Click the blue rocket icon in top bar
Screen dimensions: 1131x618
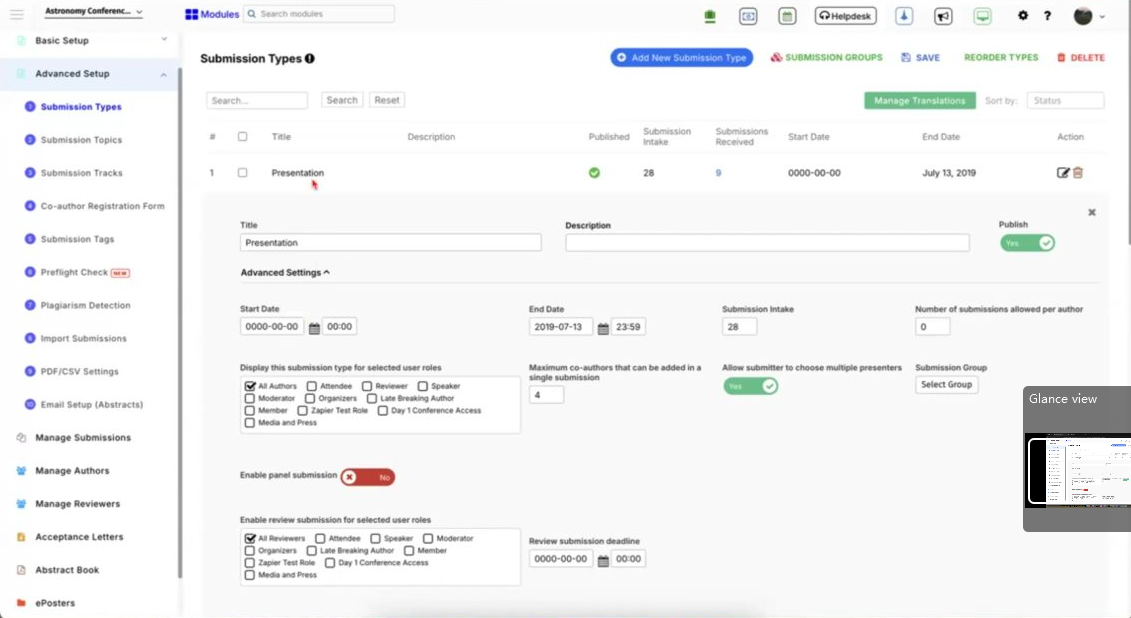(904, 16)
